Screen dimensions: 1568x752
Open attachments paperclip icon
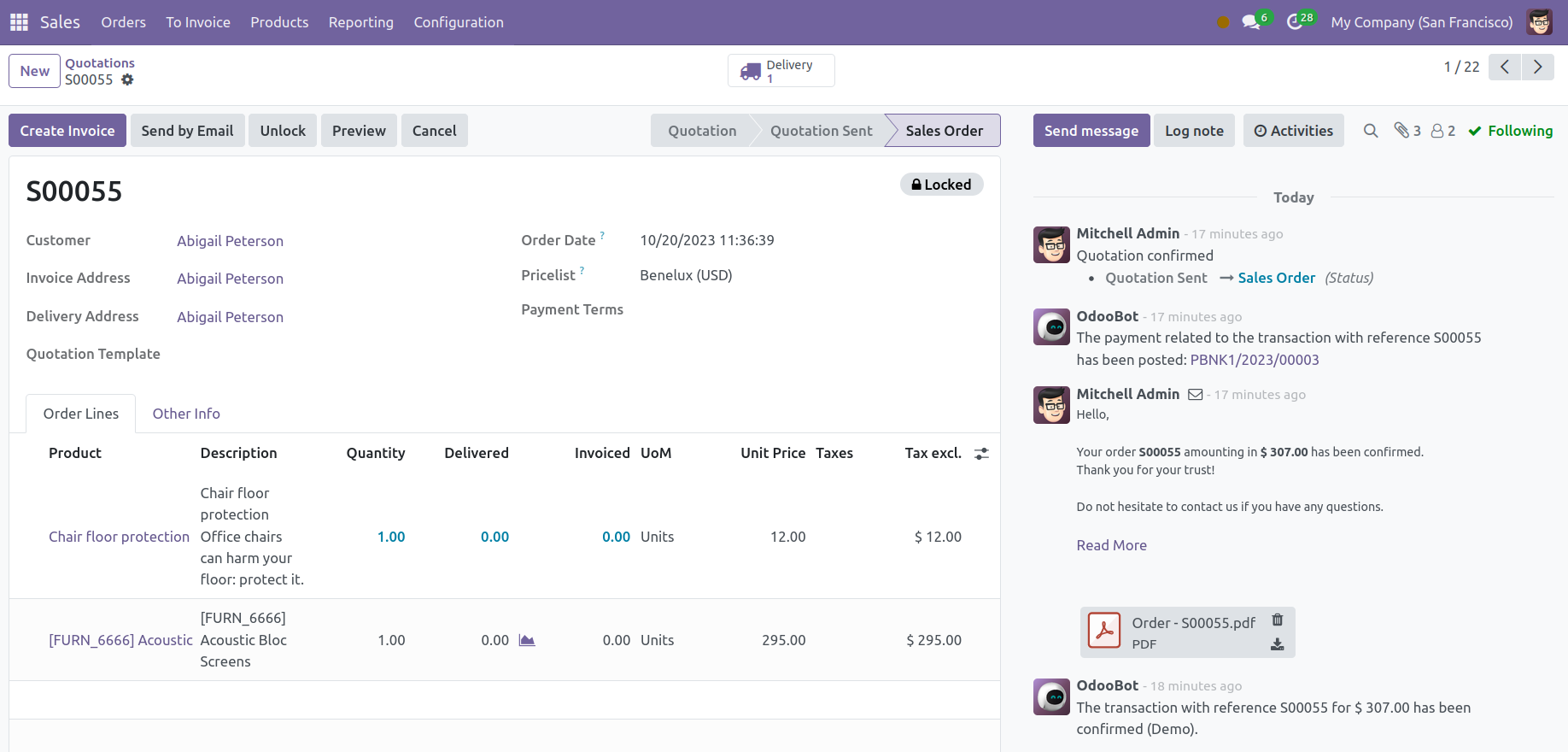[x=1406, y=131]
